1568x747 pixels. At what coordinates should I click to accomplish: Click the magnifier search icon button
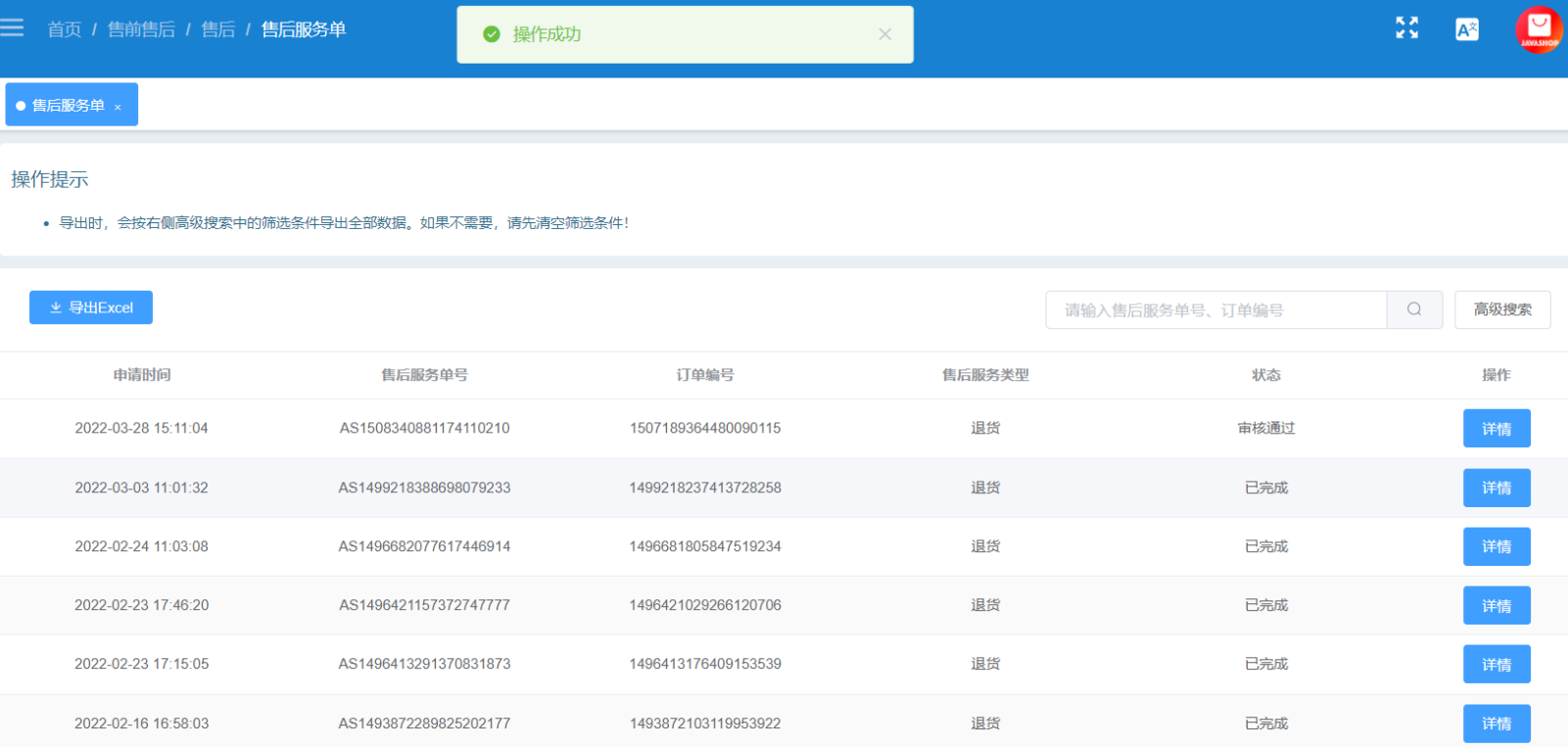coord(1414,309)
